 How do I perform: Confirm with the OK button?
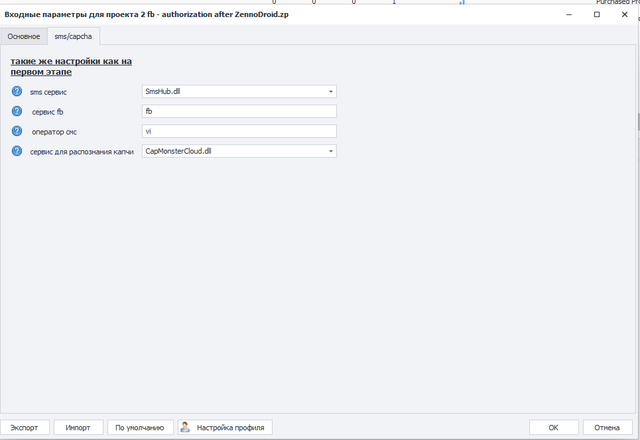(553, 427)
